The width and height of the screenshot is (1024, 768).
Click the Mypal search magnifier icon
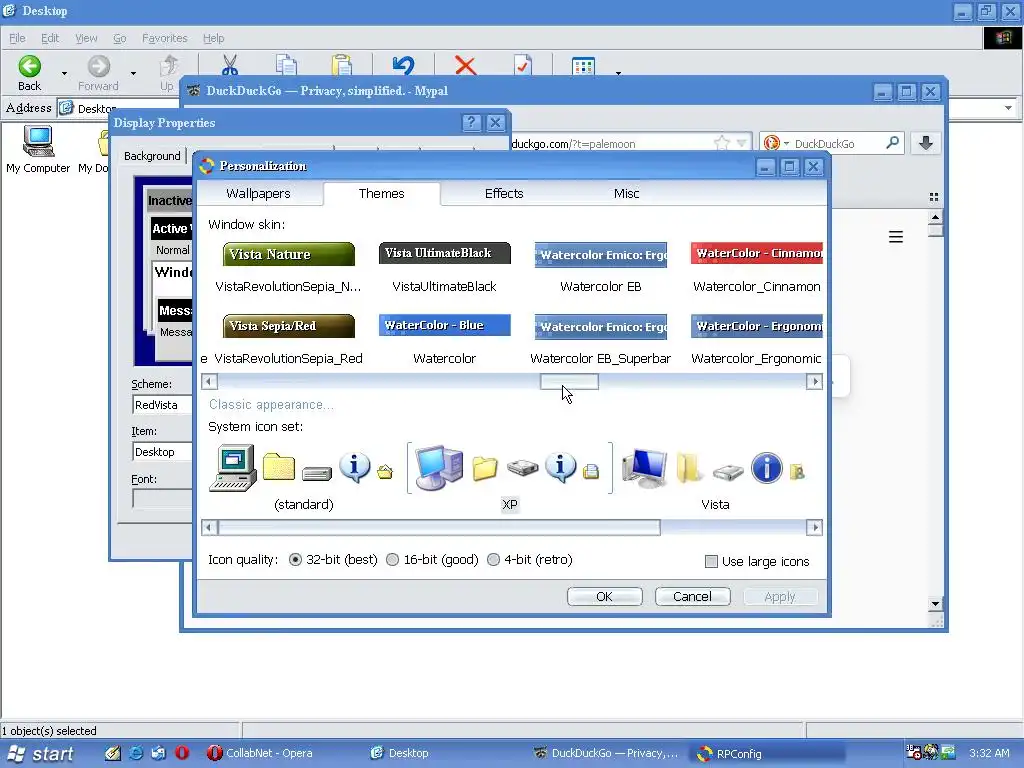pos(893,143)
